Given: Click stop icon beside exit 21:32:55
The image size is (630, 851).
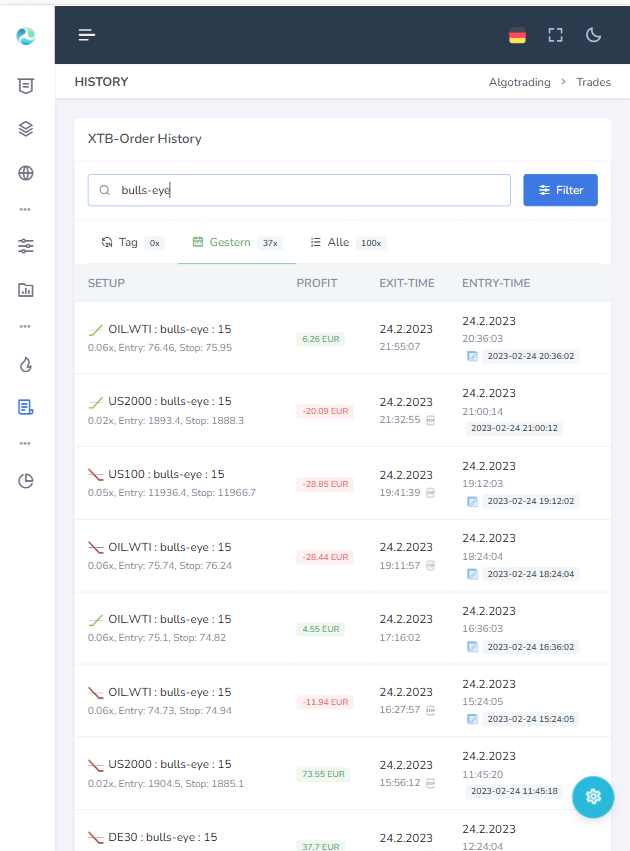Looking at the screenshot, I should coord(430,420).
